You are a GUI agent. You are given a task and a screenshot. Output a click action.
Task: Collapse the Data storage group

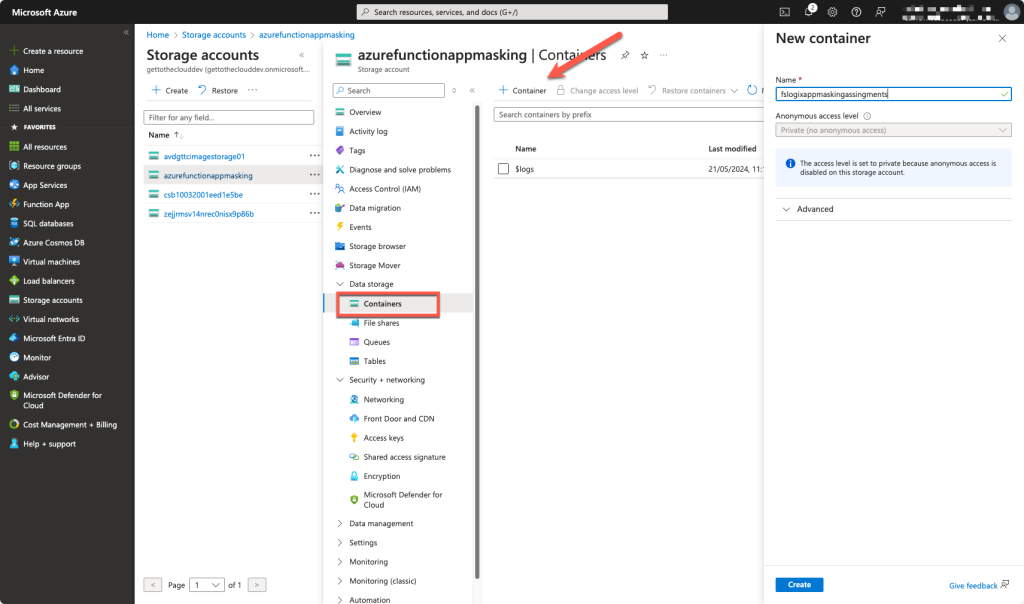pyautogui.click(x=340, y=284)
